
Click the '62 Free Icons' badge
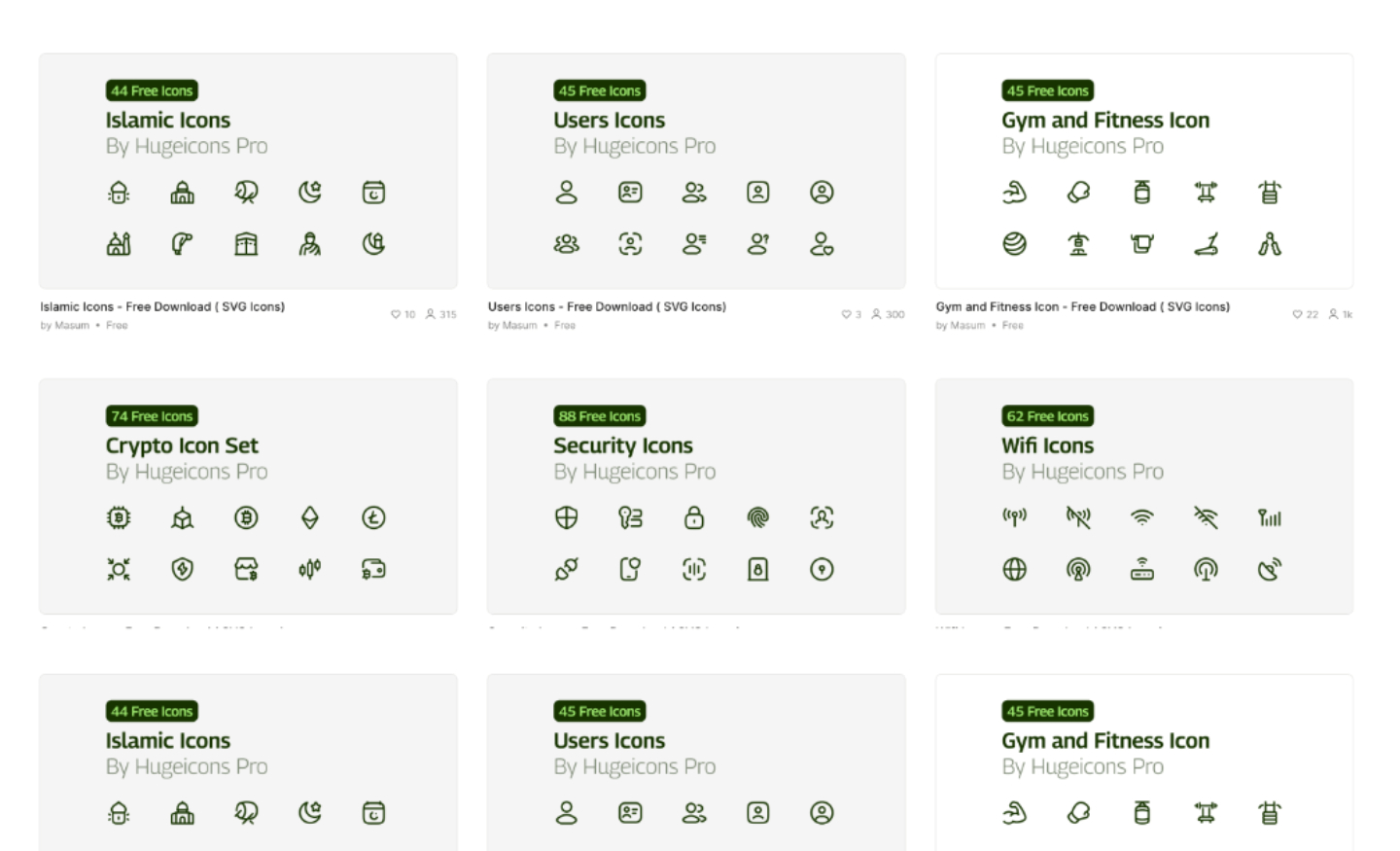click(1048, 416)
